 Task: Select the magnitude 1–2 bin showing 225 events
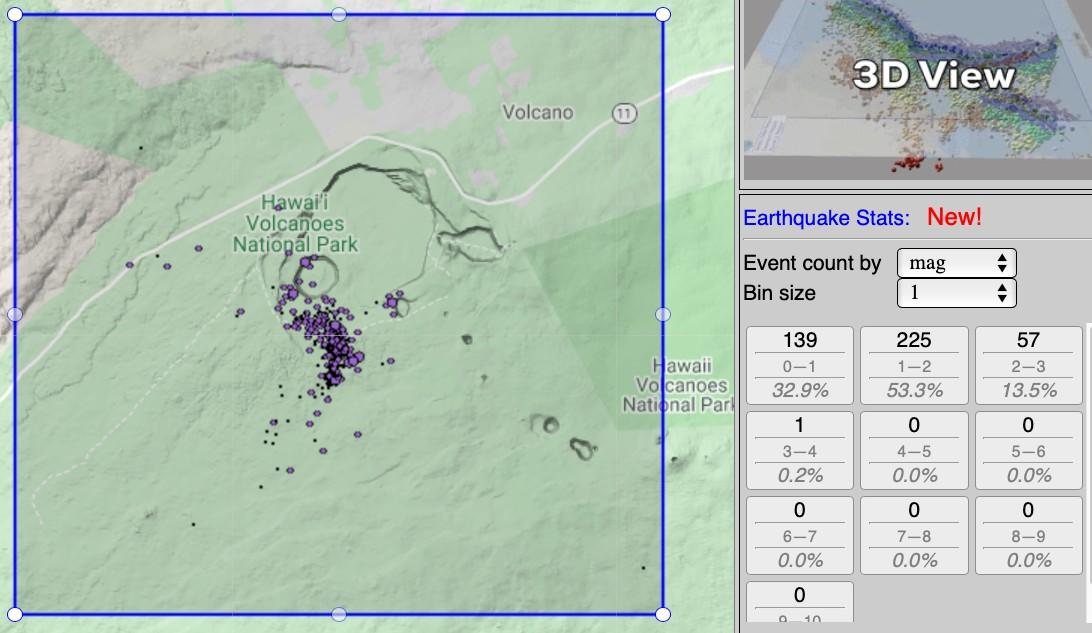click(x=914, y=365)
